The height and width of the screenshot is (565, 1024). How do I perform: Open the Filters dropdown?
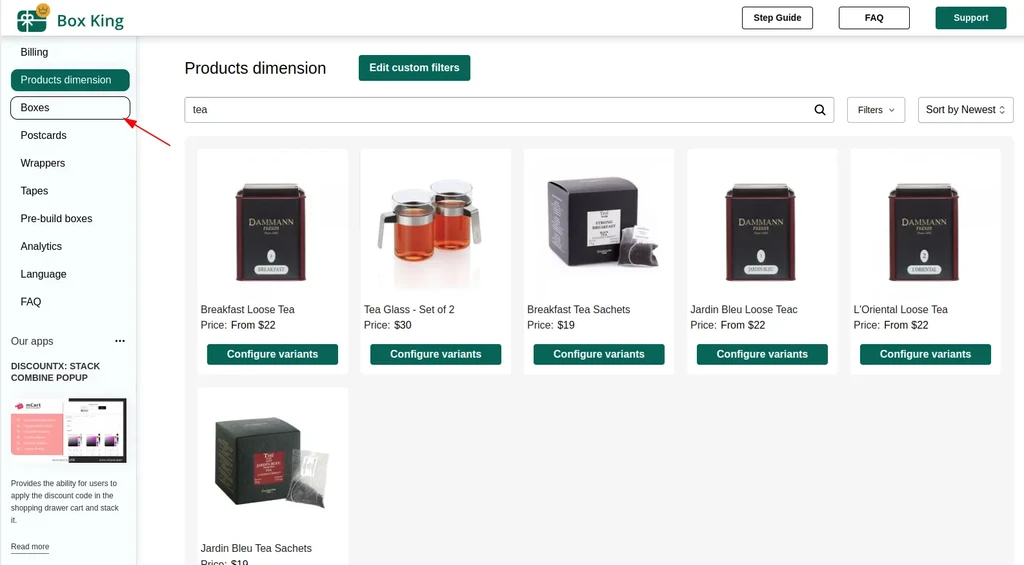pos(876,110)
